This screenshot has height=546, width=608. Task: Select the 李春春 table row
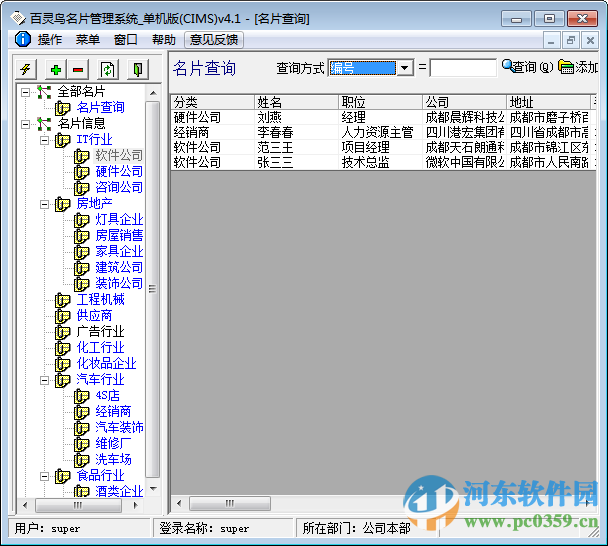tap(383, 132)
